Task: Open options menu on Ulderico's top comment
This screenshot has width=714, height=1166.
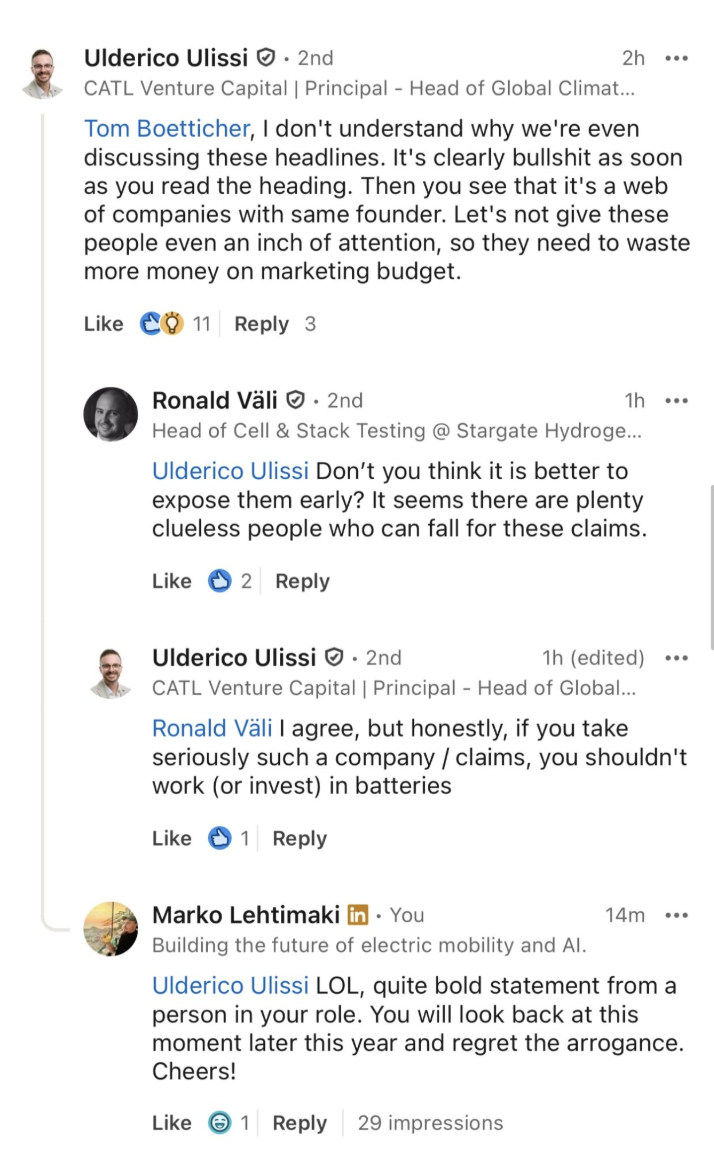Action: [x=676, y=58]
